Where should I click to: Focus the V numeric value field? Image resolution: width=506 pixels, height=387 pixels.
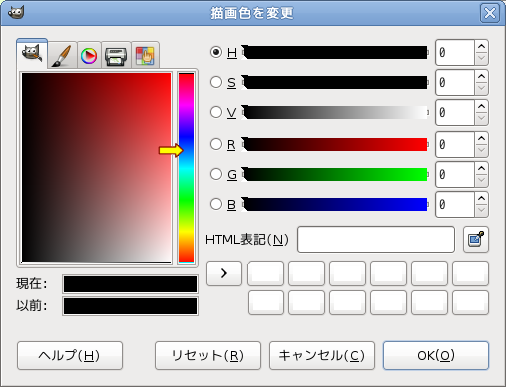point(455,113)
